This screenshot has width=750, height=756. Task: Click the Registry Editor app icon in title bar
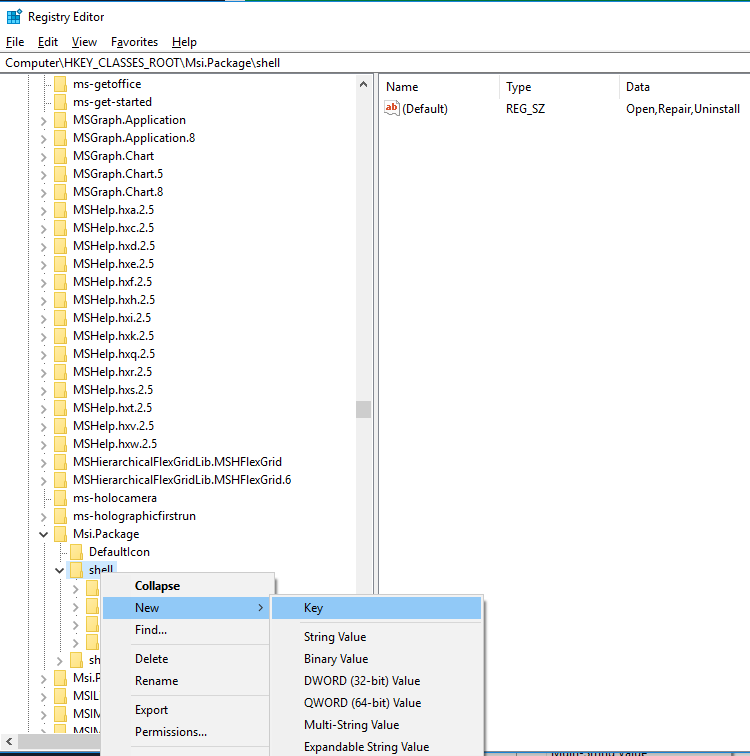(x=14, y=17)
